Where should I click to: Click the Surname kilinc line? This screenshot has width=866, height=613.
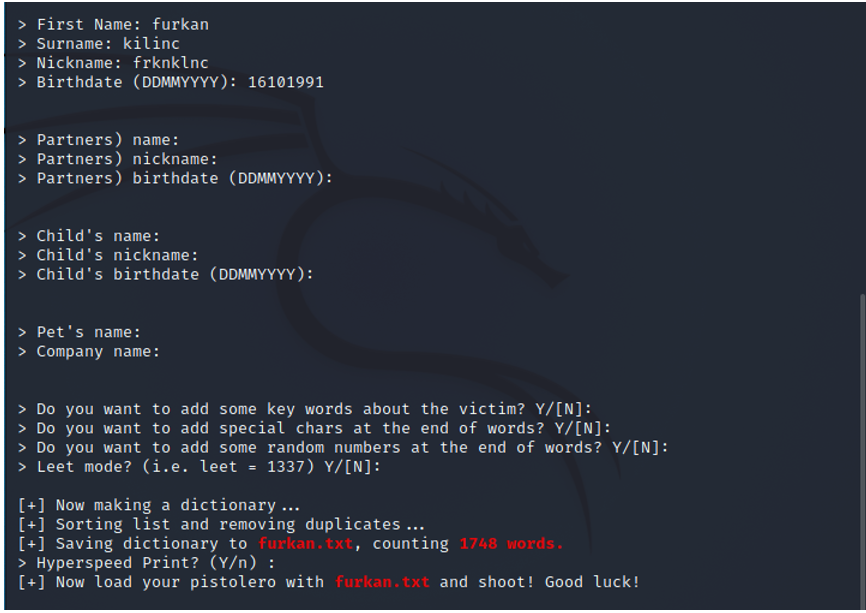(x=98, y=44)
